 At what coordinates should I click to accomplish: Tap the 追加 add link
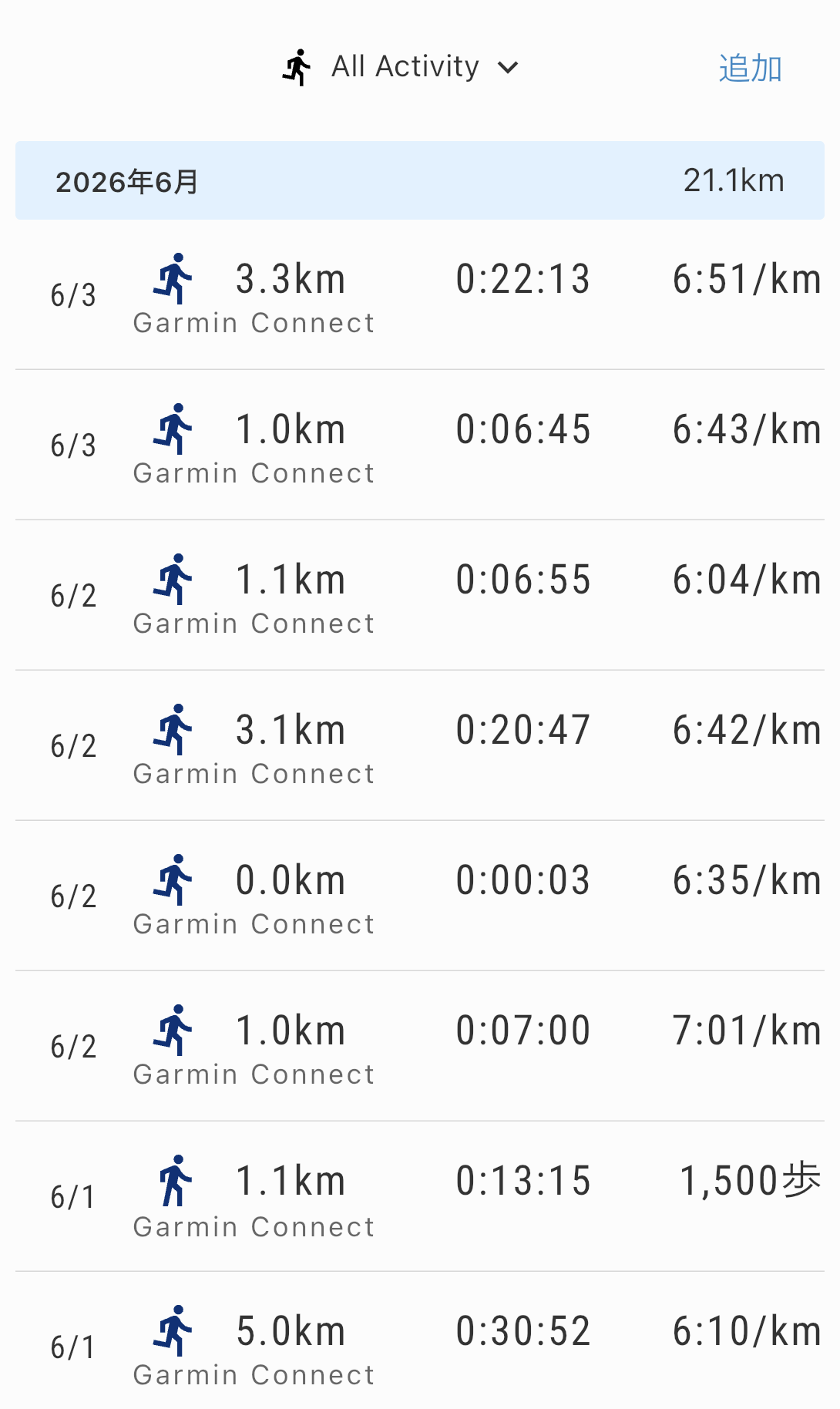pos(750,68)
